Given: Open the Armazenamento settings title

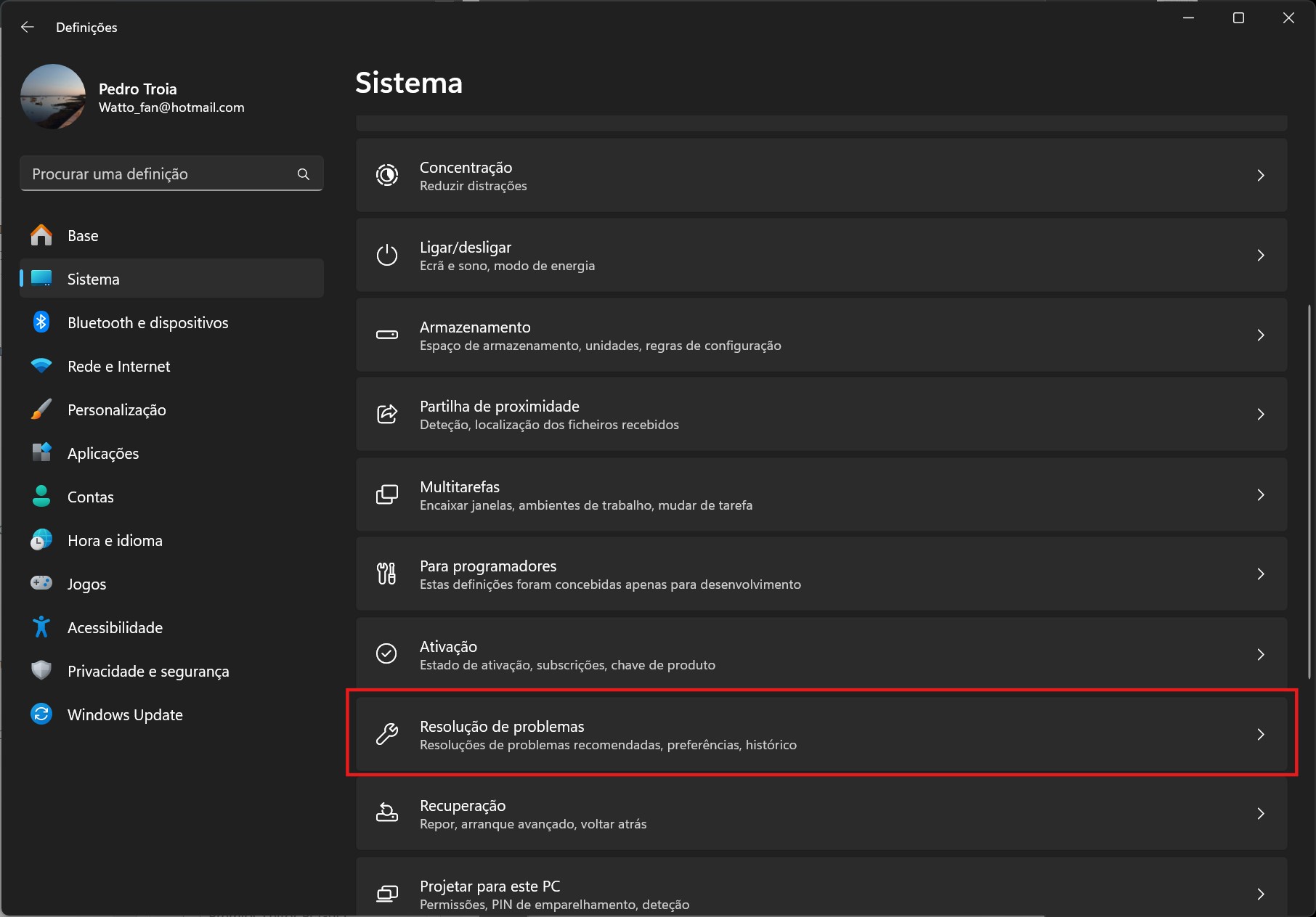Looking at the screenshot, I should tap(475, 327).
